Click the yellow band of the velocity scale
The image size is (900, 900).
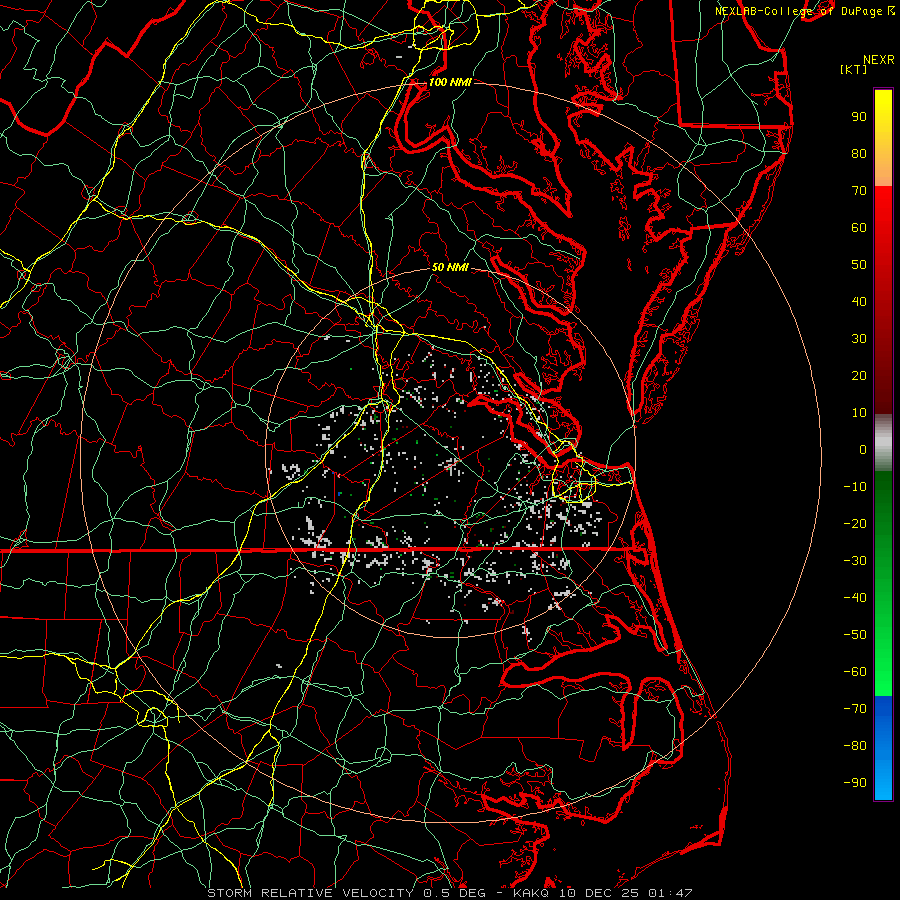point(883,138)
